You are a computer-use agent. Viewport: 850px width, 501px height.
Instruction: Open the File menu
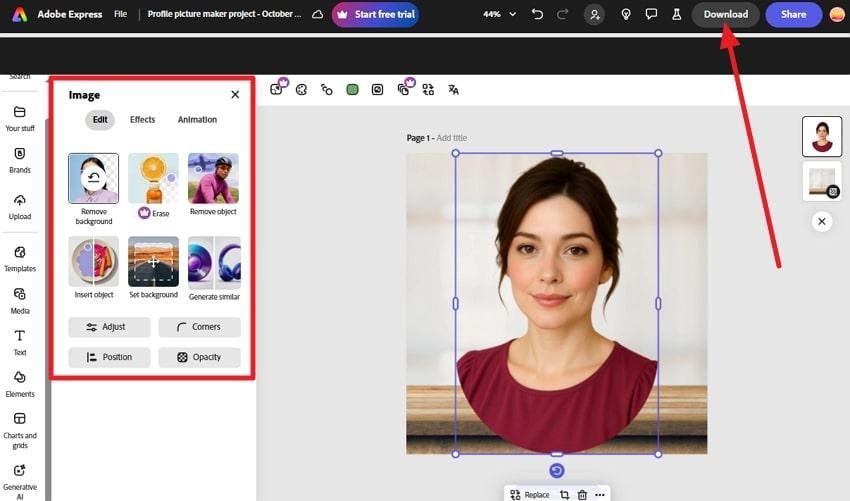pyautogui.click(x=120, y=14)
